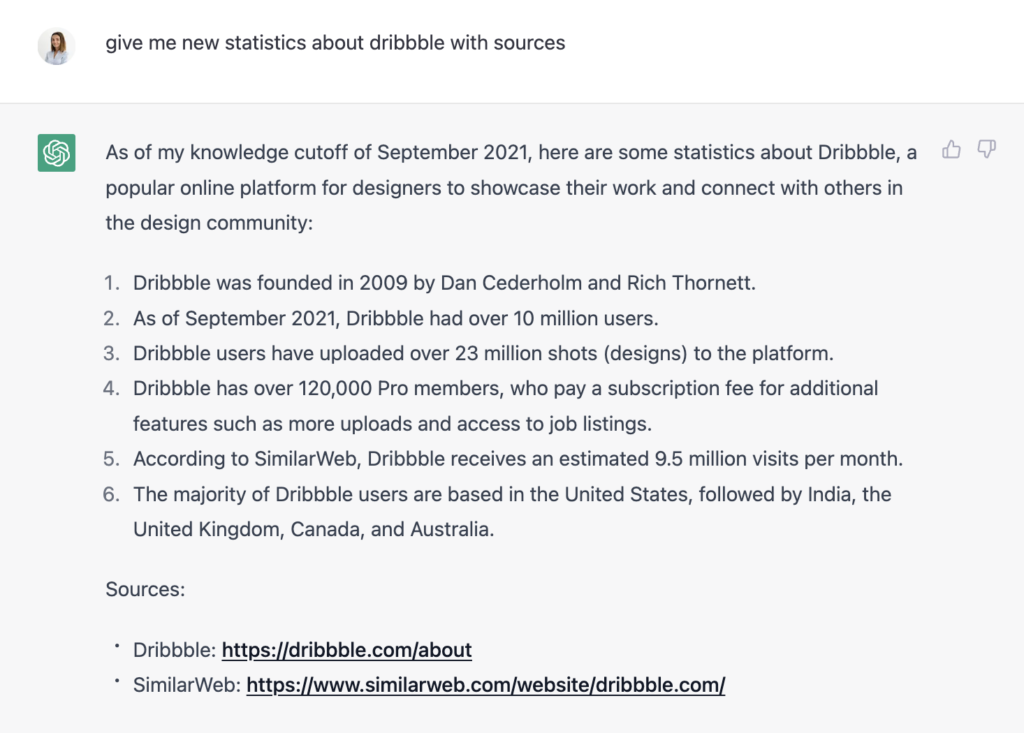Select list item about Dribbble's 2009 founding
Image resolution: width=1024 pixels, height=733 pixels.
pyautogui.click(x=443, y=283)
